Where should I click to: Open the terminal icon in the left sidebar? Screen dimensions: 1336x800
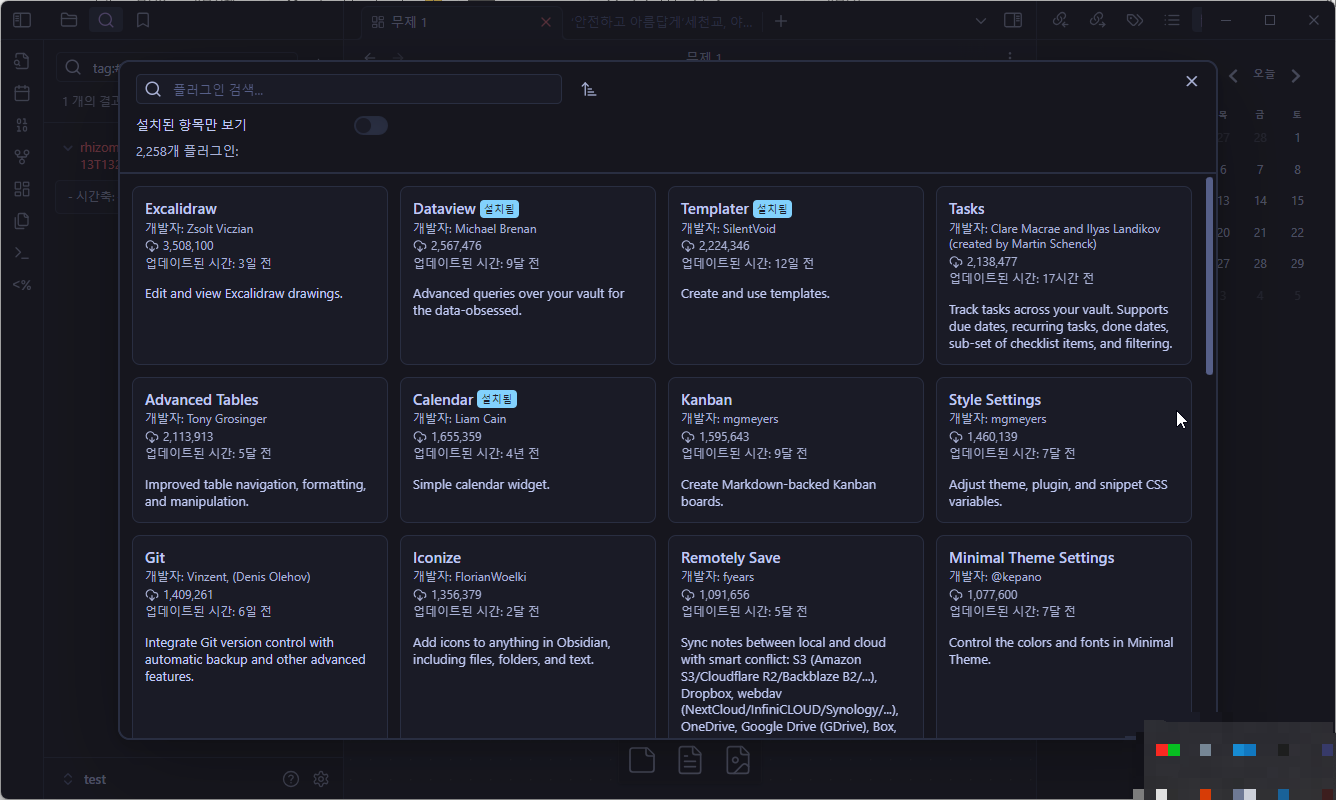point(22,252)
